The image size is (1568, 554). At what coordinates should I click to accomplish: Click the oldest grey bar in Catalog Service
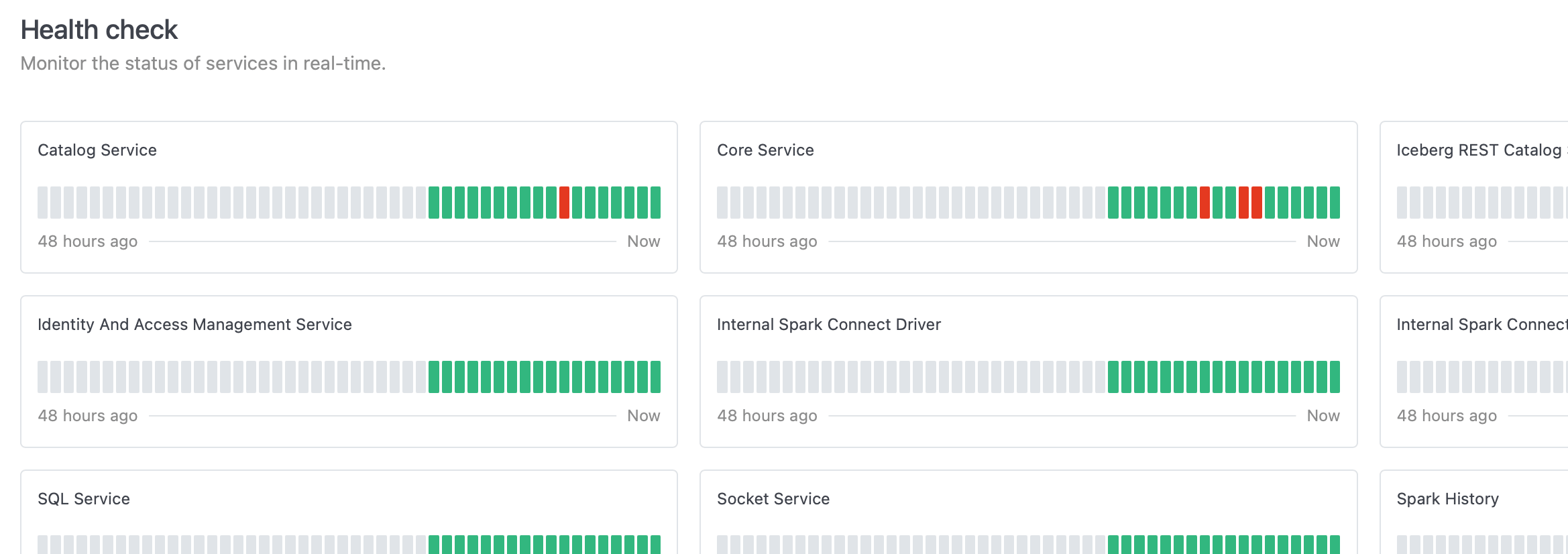pyautogui.click(x=43, y=203)
